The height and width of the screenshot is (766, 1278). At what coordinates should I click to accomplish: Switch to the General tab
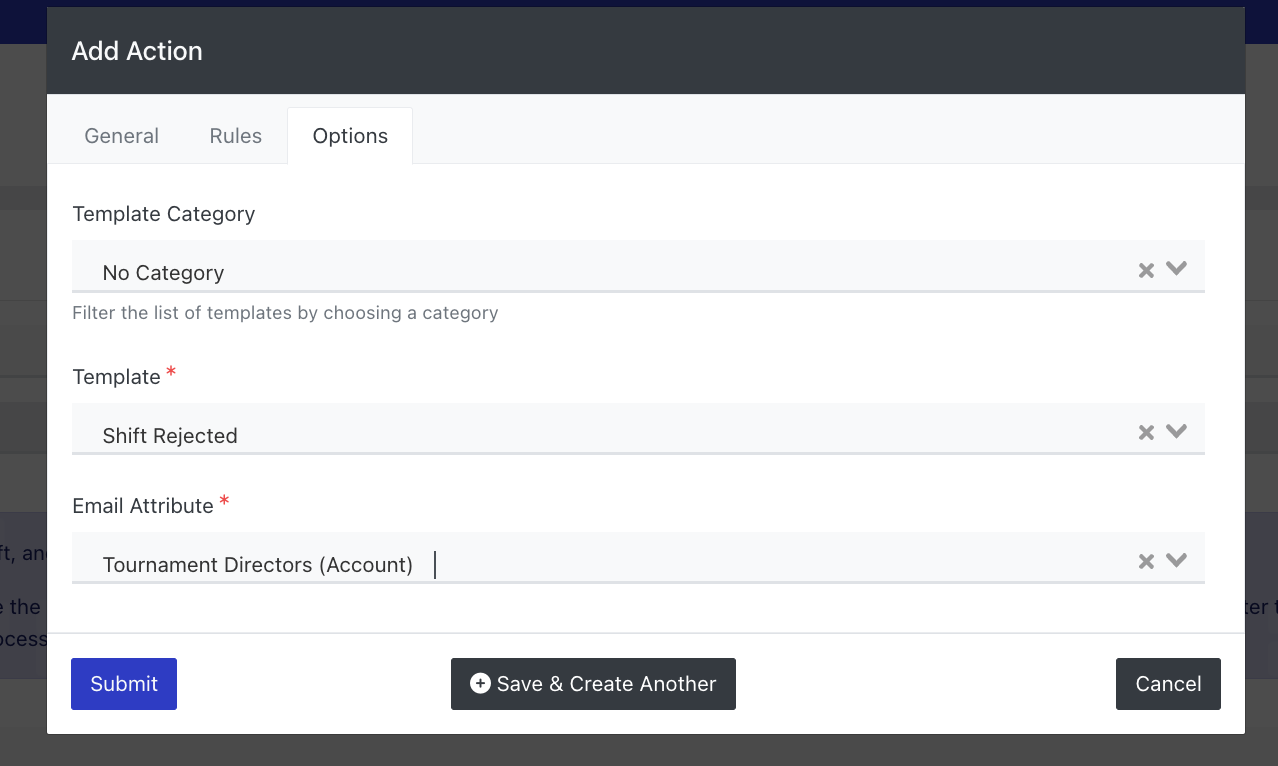click(x=121, y=136)
